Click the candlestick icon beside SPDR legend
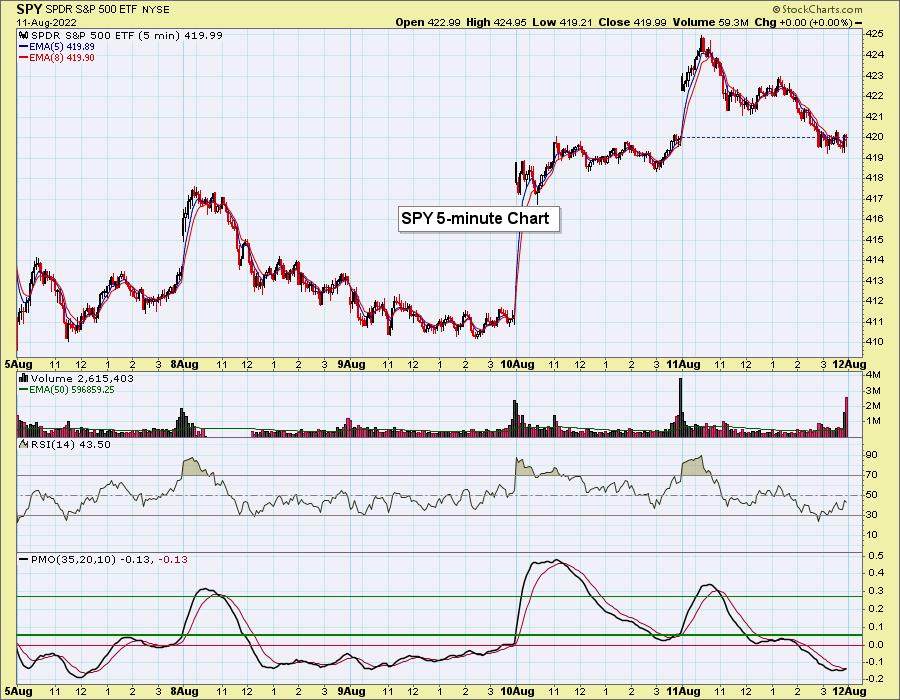This screenshot has width=900, height=700. pyautogui.click(x=24, y=36)
